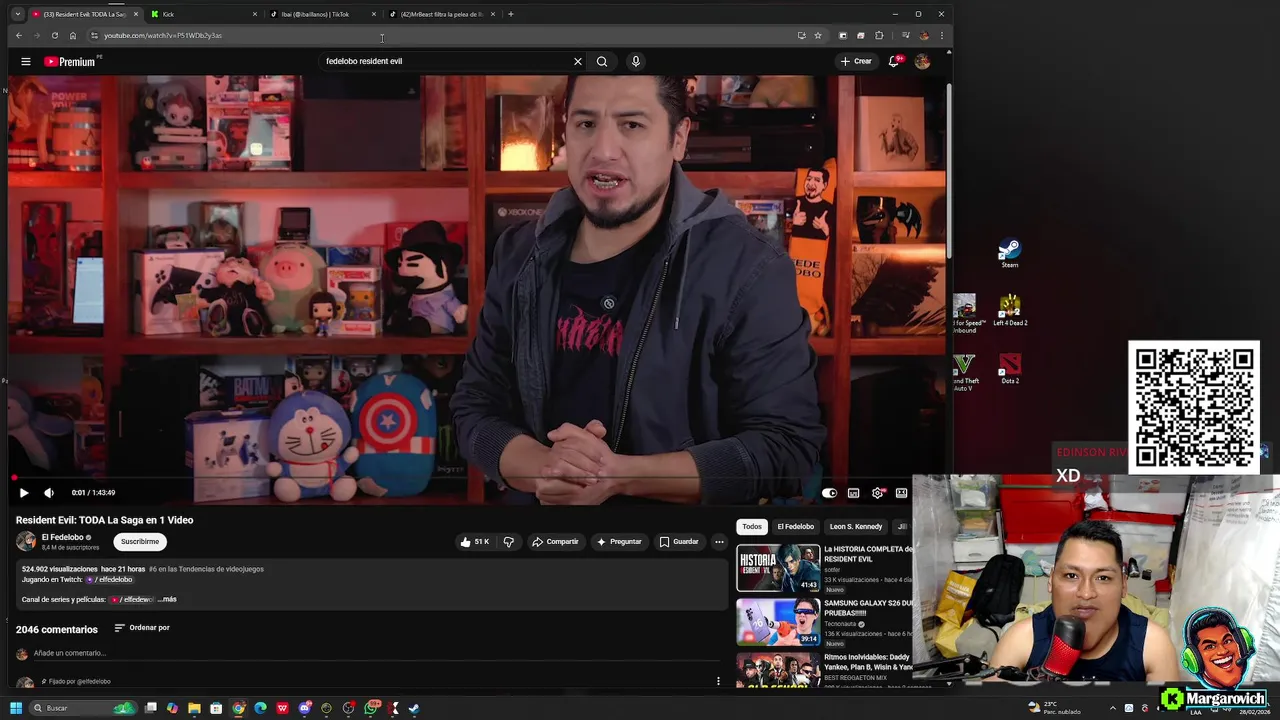Reload the current page
The height and width of the screenshot is (720, 1280).
pos(54,35)
